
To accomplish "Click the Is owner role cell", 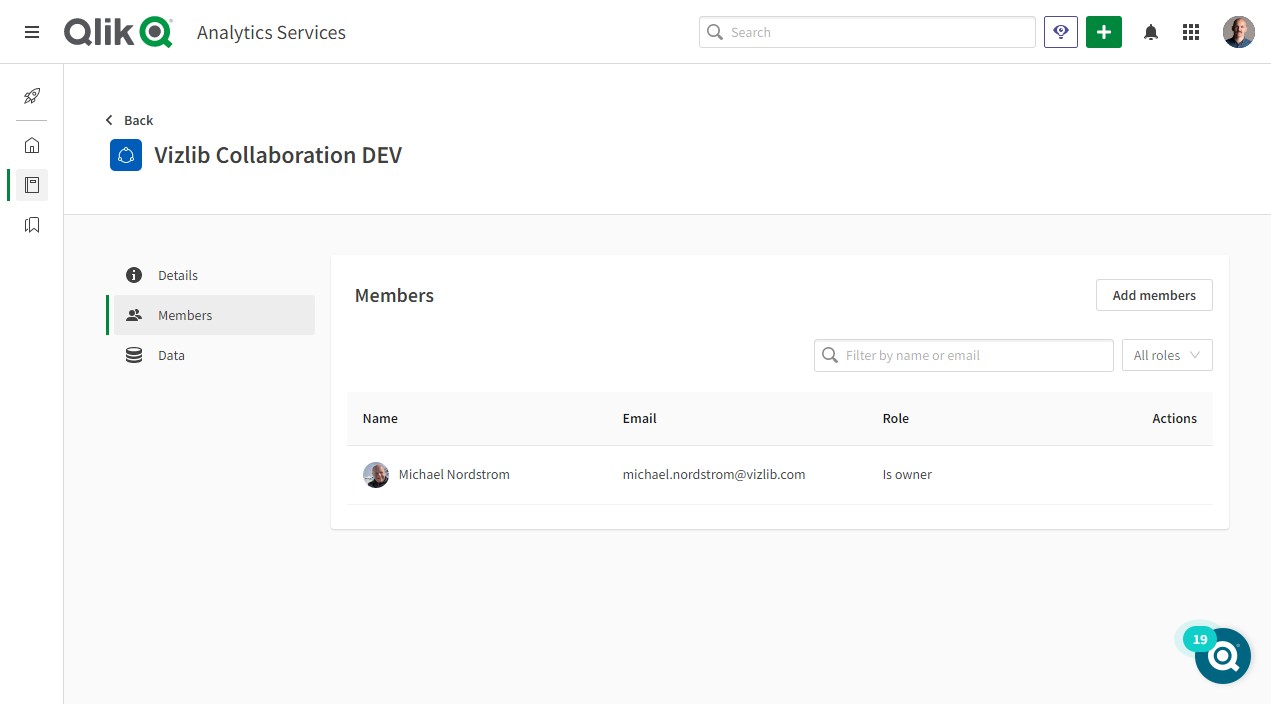I will [907, 475].
